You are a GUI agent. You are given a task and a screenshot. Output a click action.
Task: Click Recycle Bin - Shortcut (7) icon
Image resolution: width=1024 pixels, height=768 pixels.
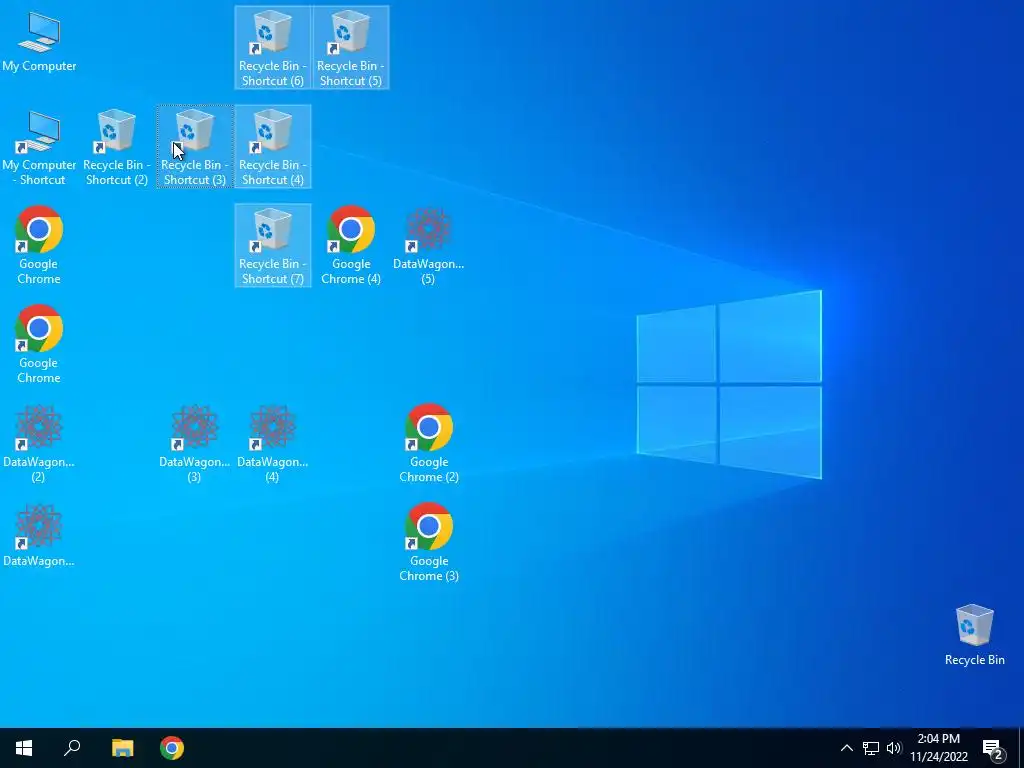click(272, 245)
